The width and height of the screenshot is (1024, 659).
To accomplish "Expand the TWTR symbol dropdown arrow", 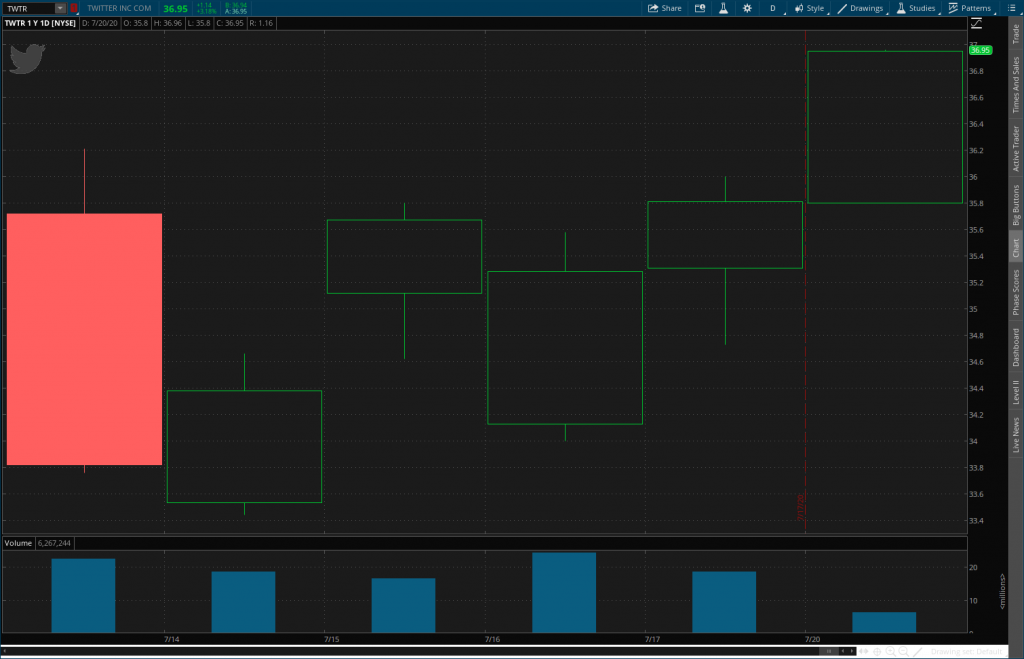I will pyautogui.click(x=59, y=8).
